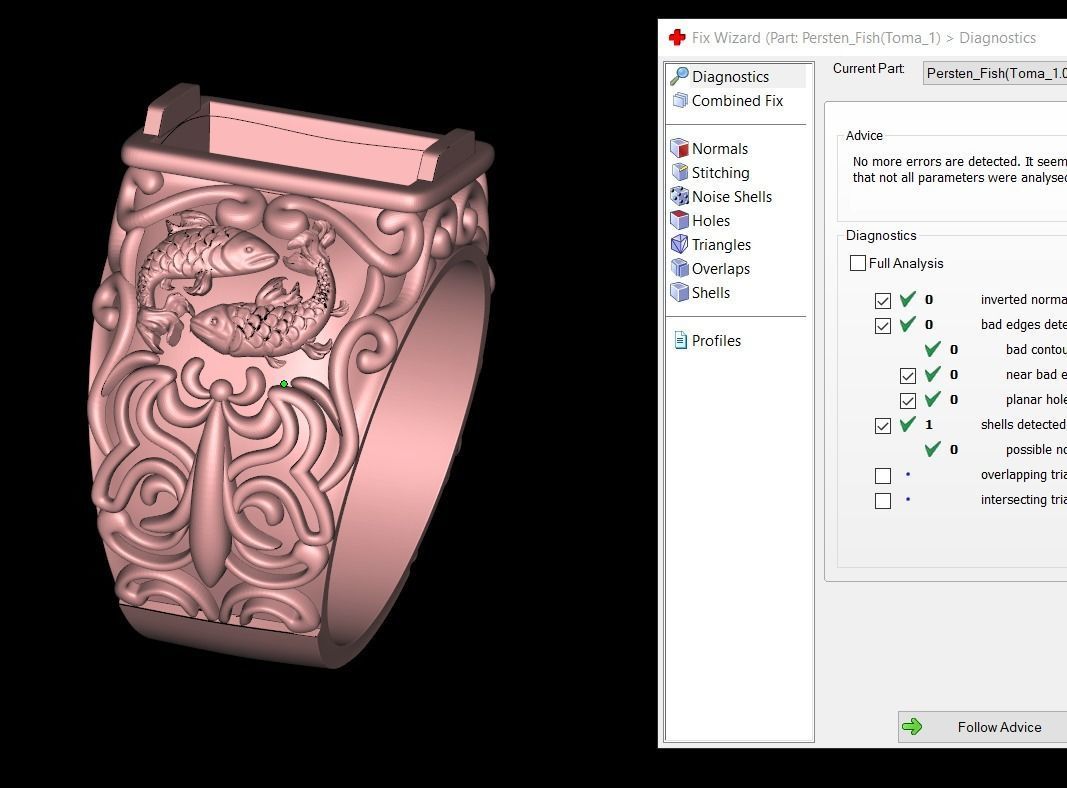Screen dimensions: 1067x788
Task: Click the 'Current Part' label
Action: point(869,69)
